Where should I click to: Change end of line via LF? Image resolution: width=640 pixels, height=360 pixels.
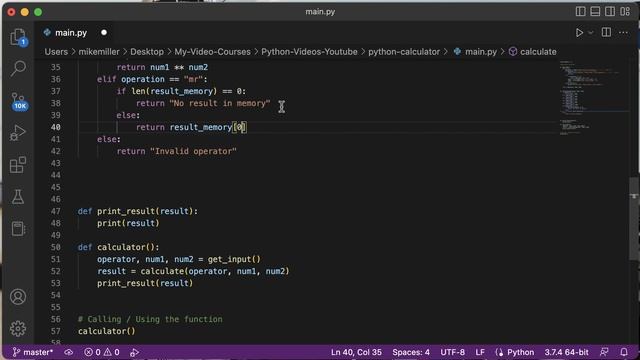click(480, 352)
